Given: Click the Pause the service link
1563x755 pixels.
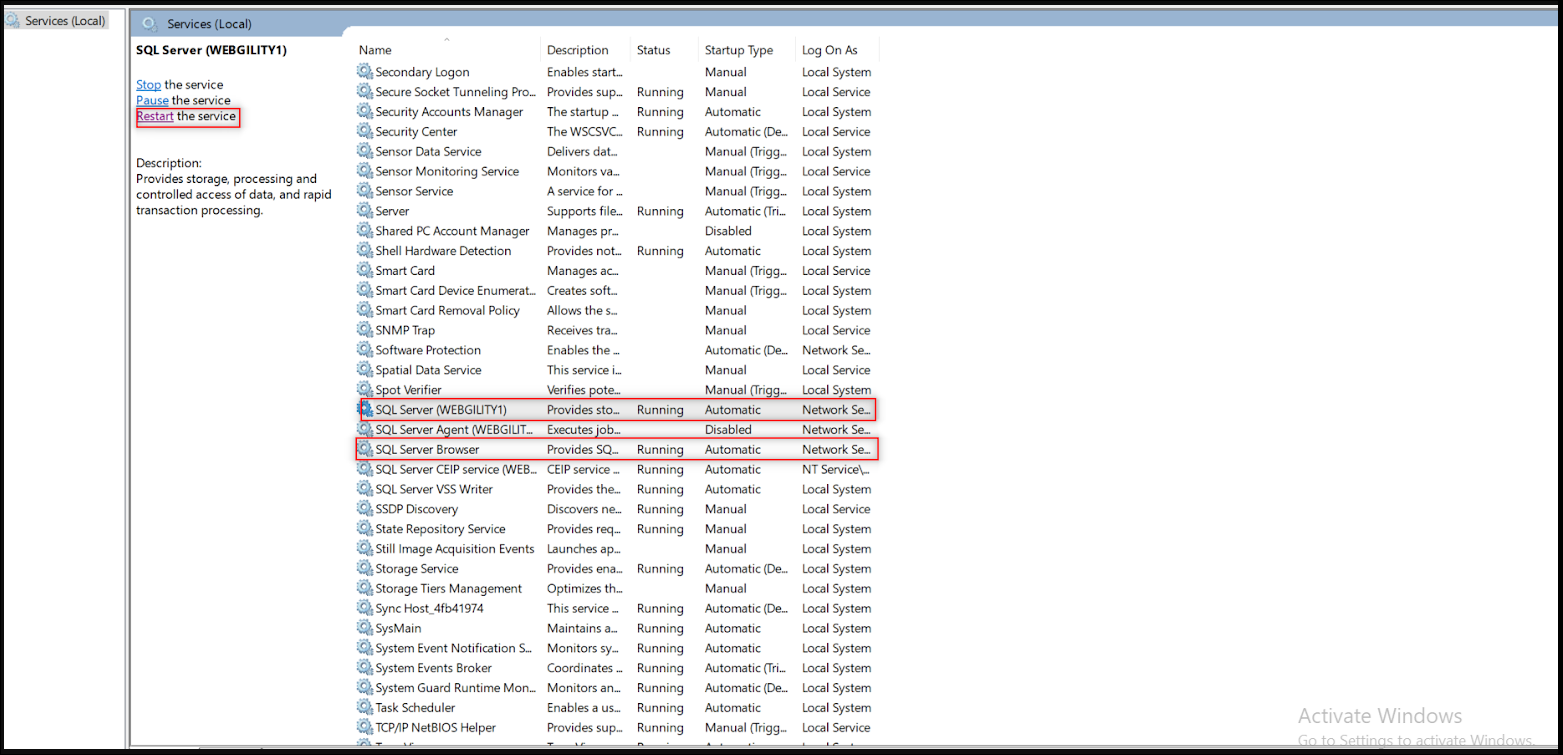Looking at the screenshot, I should 152,101.
